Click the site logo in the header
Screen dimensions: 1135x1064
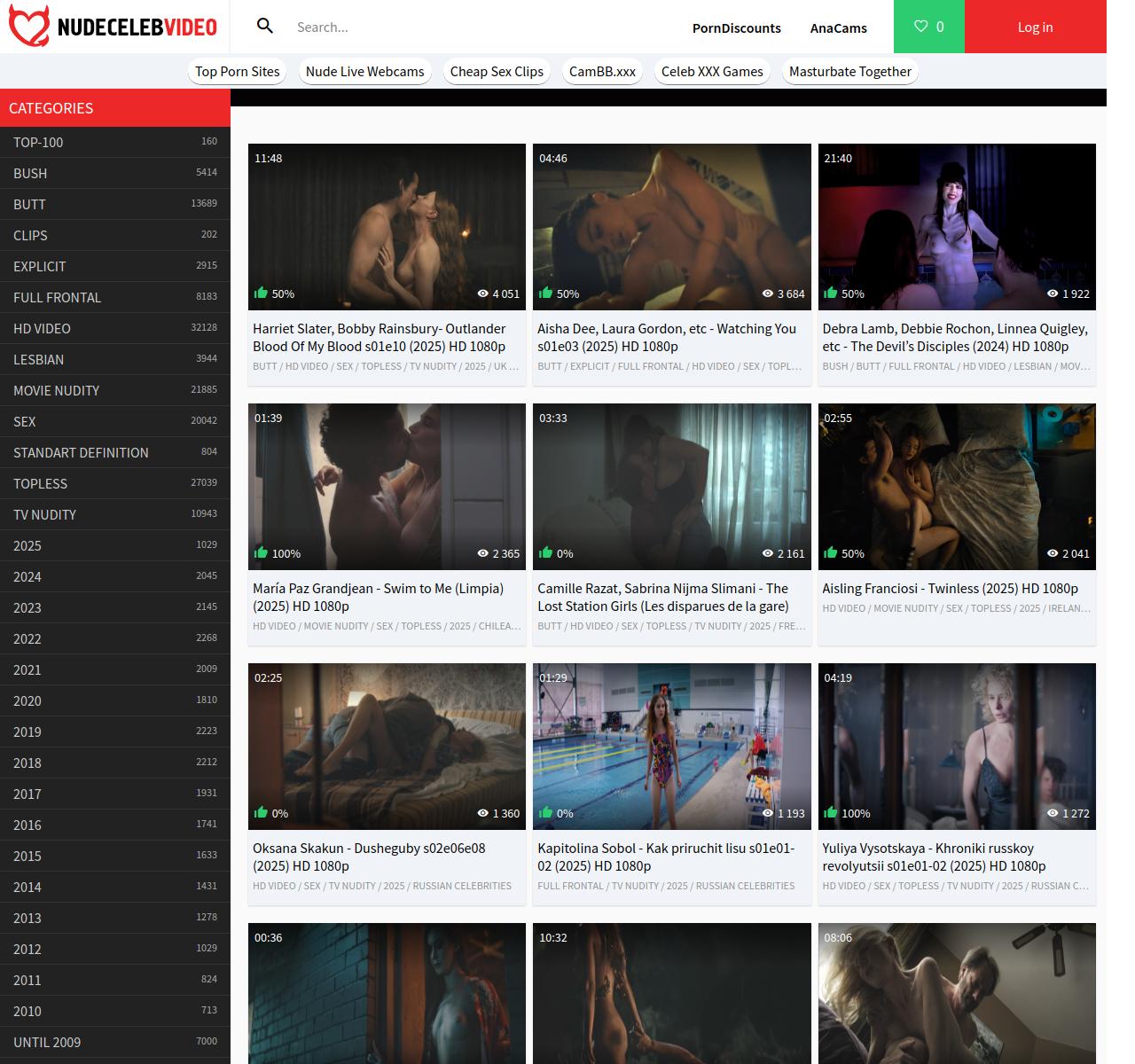pos(113,27)
